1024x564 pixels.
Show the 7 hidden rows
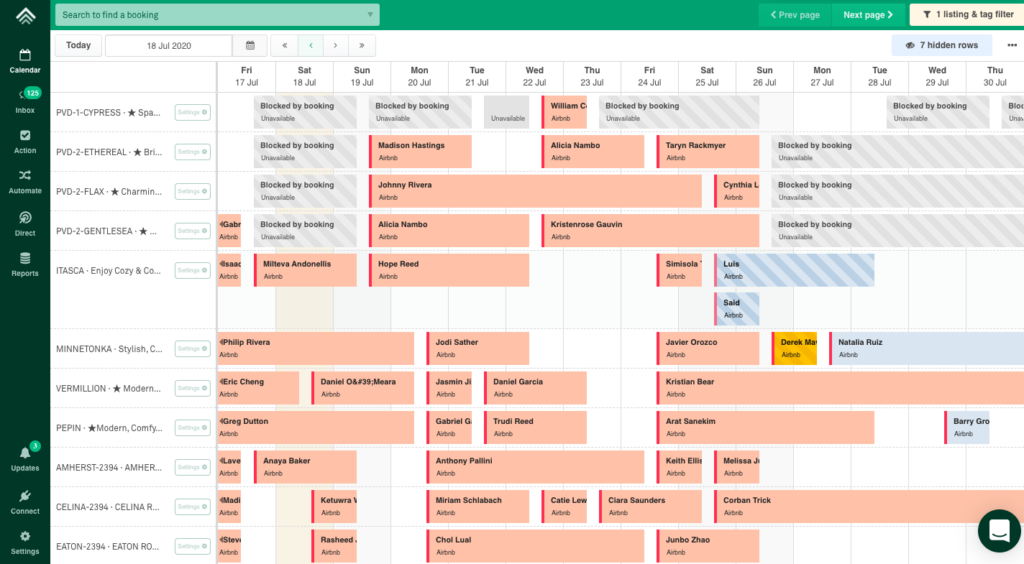coord(941,46)
